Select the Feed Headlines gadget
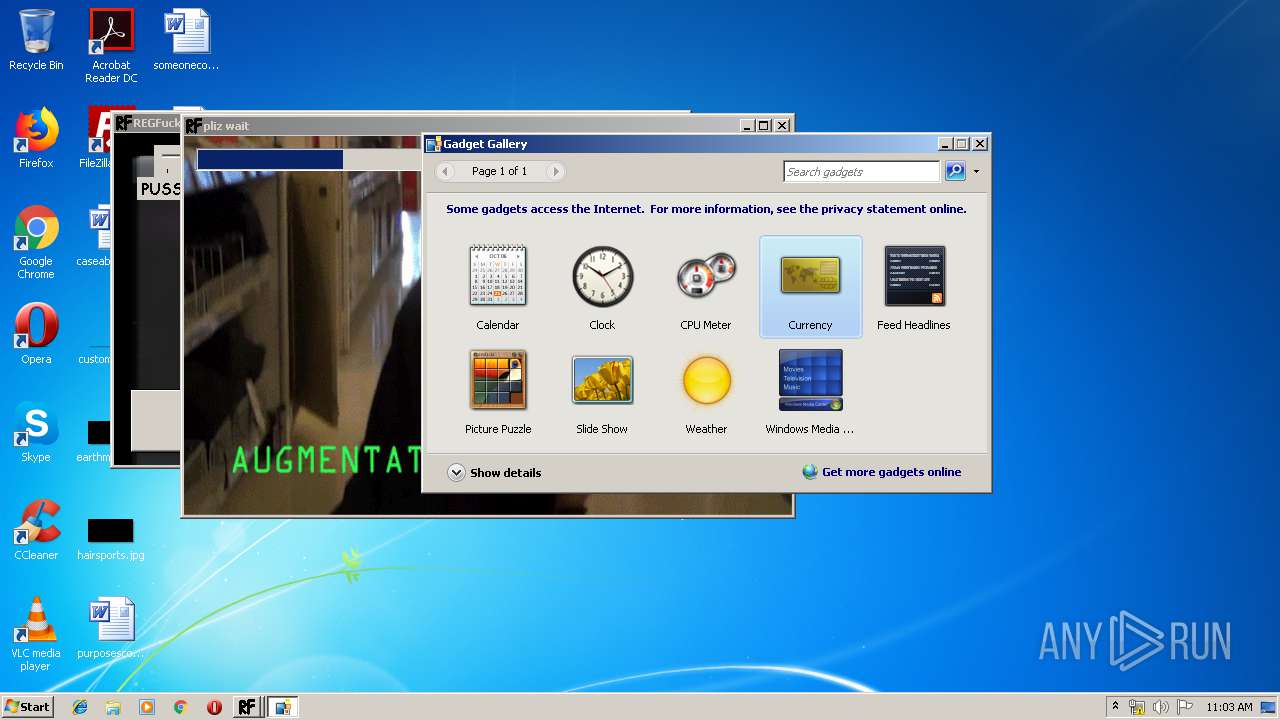Screen dimensions: 1280x720 tap(914, 287)
